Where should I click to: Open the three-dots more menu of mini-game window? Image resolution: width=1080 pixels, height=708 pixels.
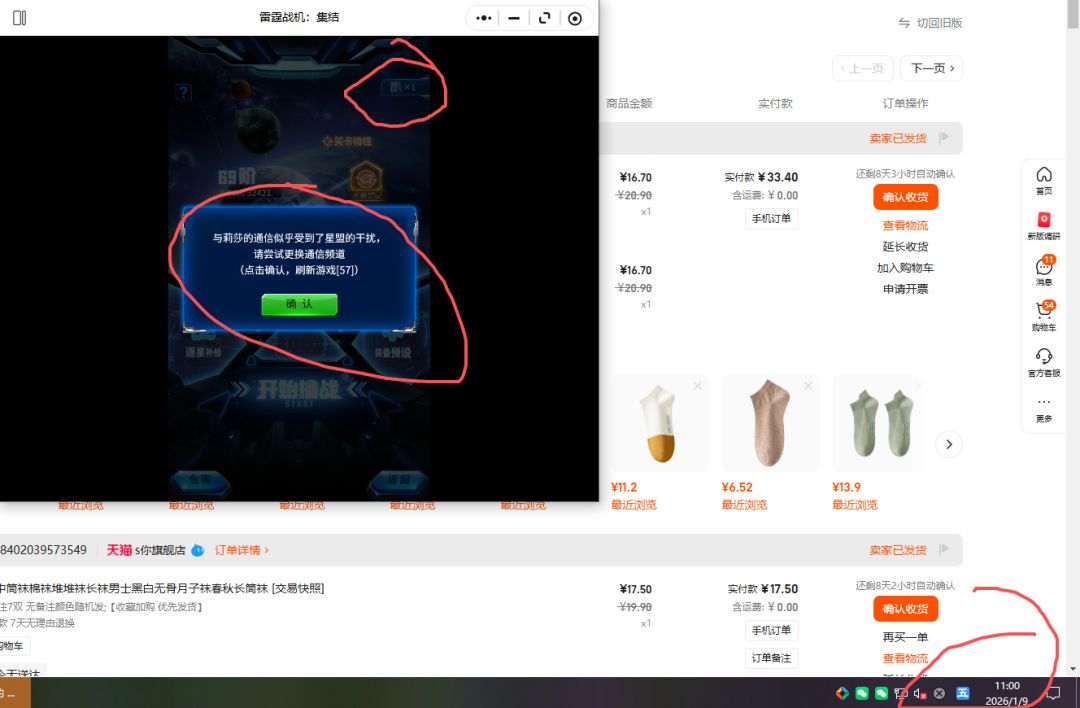484,19
